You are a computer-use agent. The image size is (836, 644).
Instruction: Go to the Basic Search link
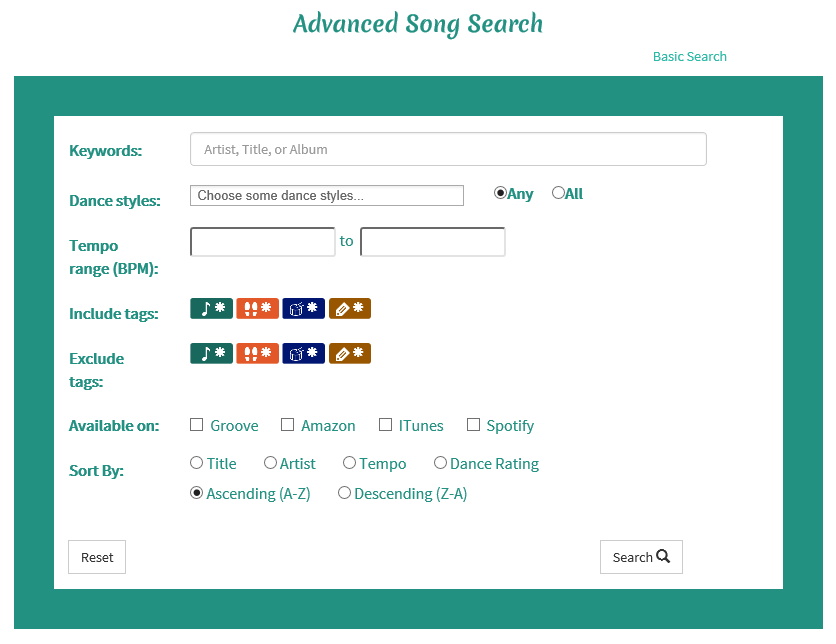click(689, 57)
